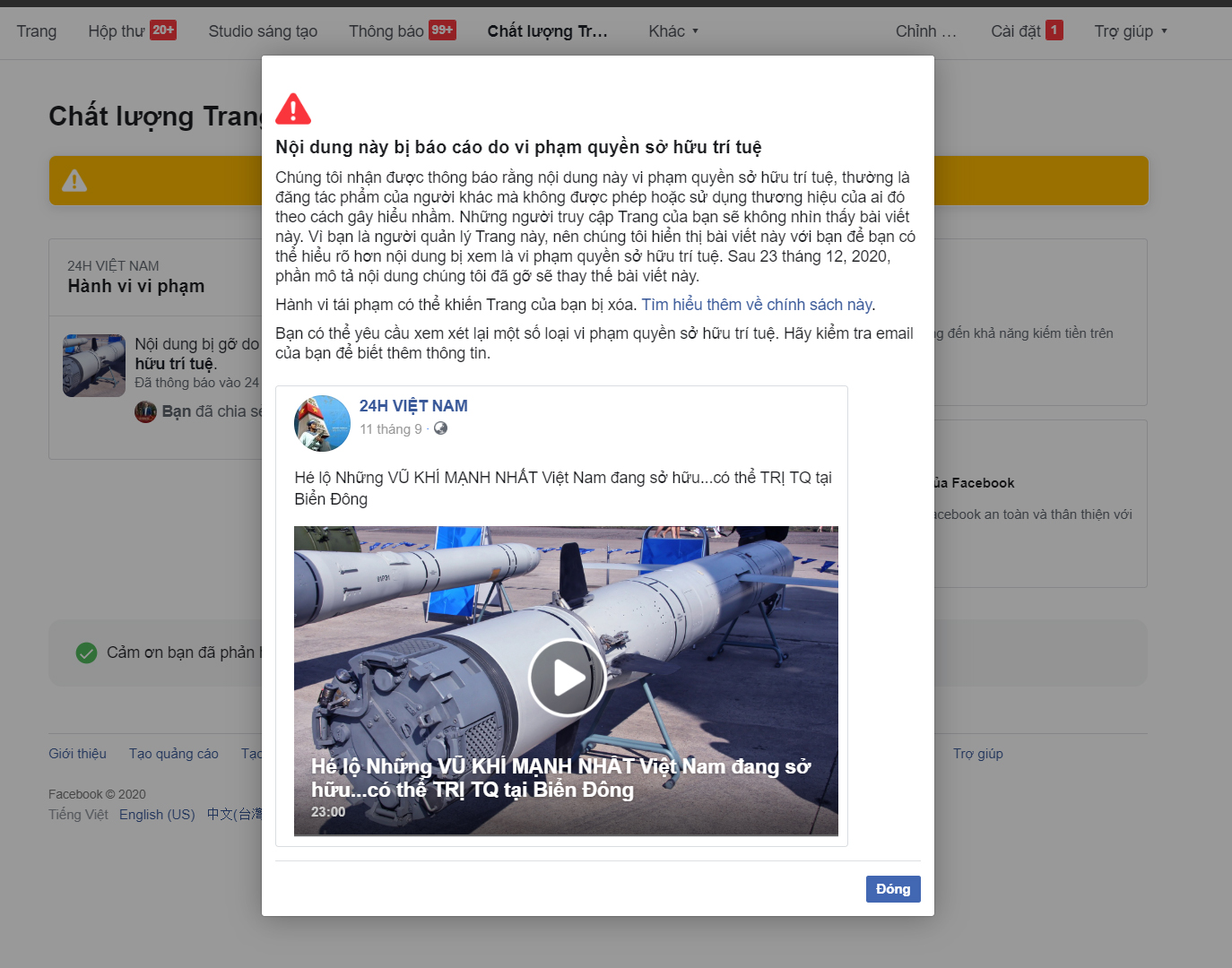Click the Tiếng Việt language text
The height and width of the screenshot is (968, 1232).
pyautogui.click(x=78, y=815)
